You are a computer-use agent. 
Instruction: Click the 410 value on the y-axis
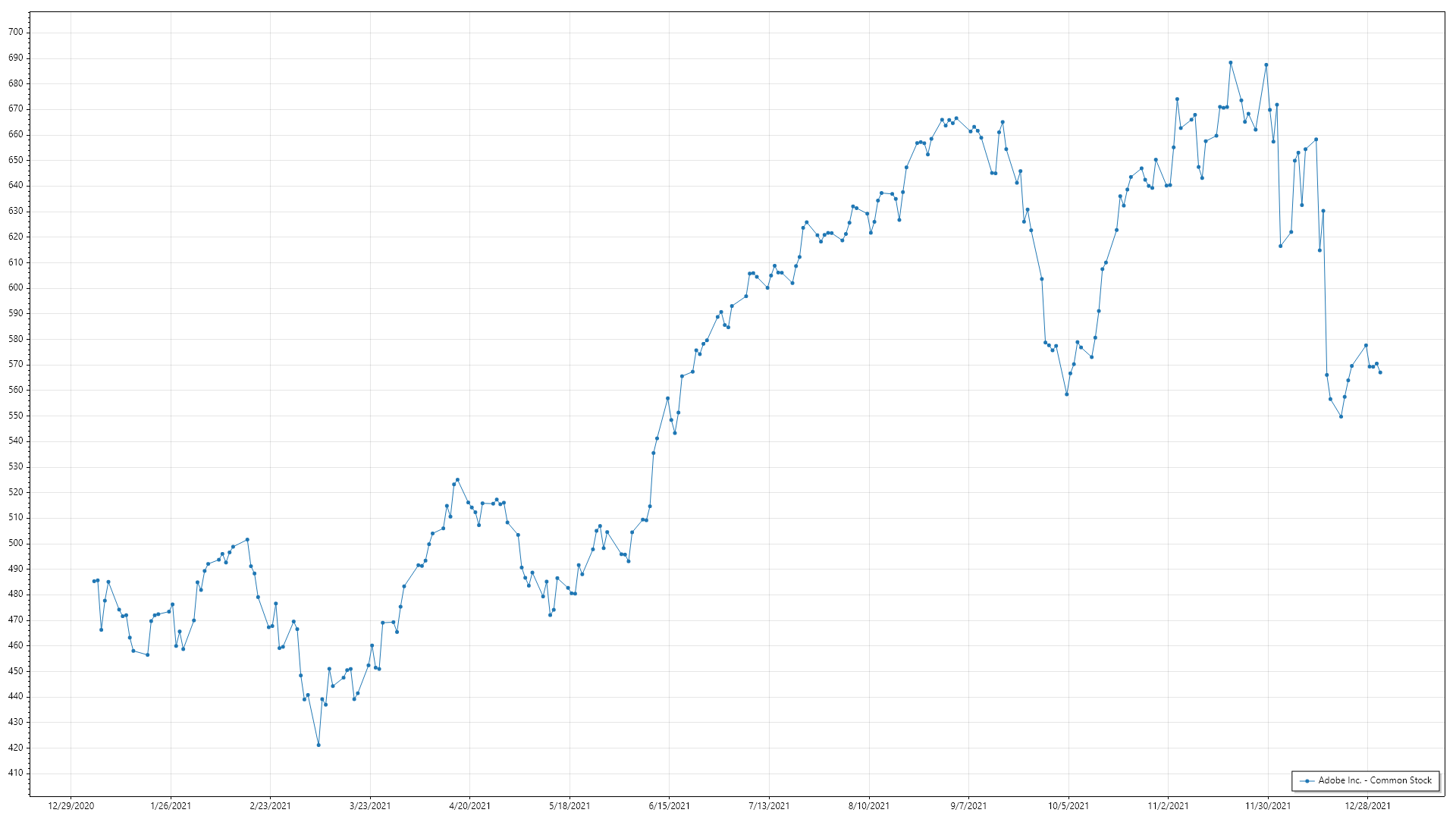click(x=16, y=773)
